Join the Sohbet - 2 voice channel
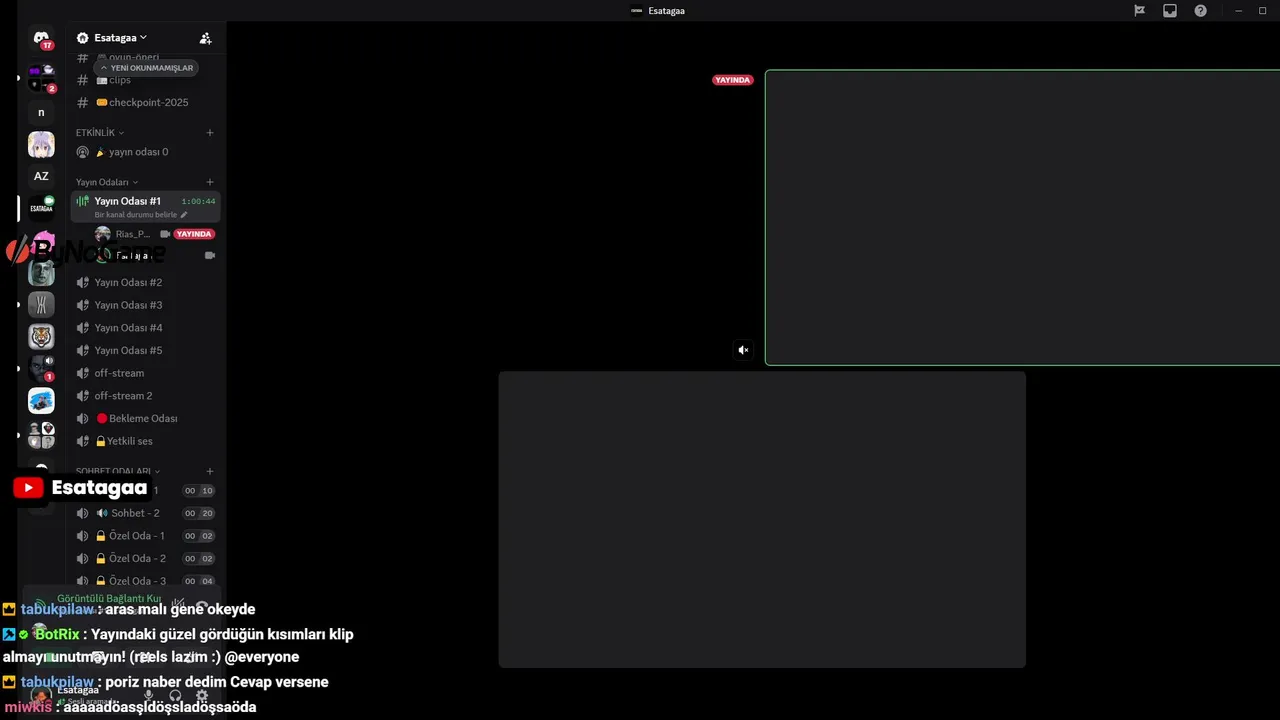 [x=146, y=513]
